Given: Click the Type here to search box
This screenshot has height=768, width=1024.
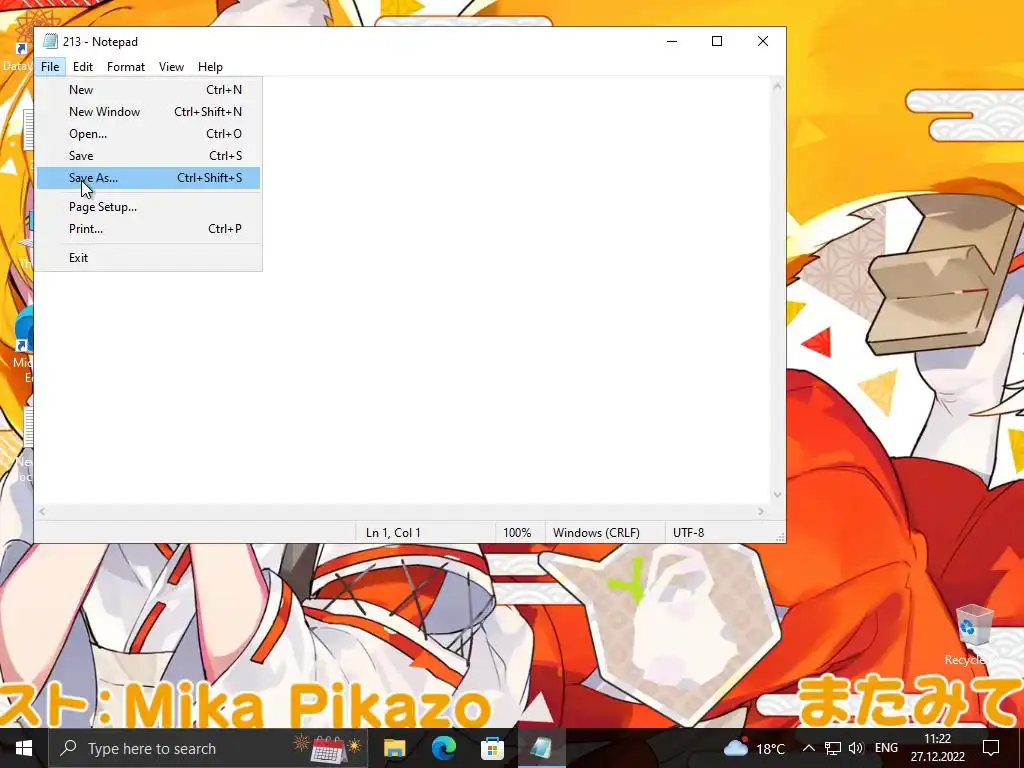Looking at the screenshot, I should pos(209,748).
